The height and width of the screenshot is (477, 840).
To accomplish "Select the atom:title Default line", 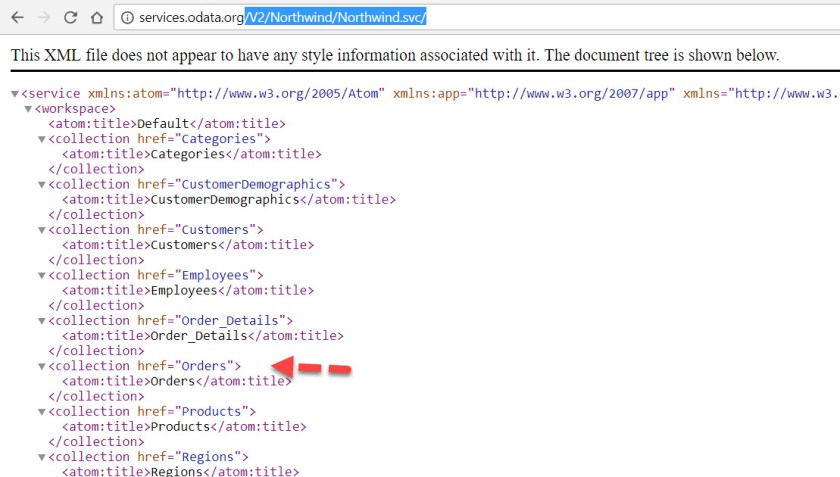I will [167, 124].
